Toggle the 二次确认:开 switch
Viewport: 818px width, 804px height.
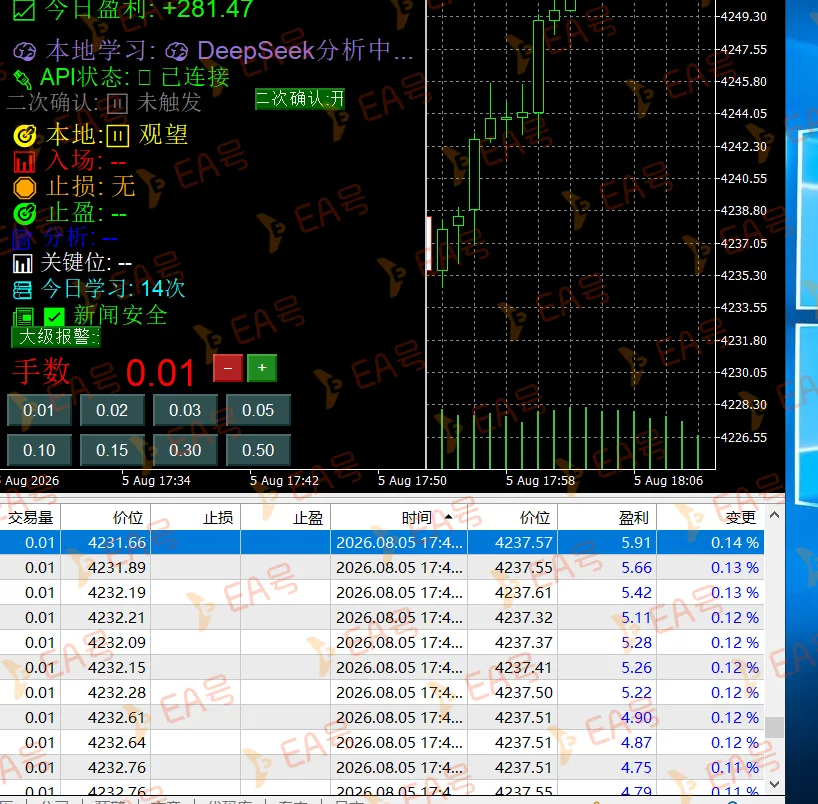coord(300,99)
